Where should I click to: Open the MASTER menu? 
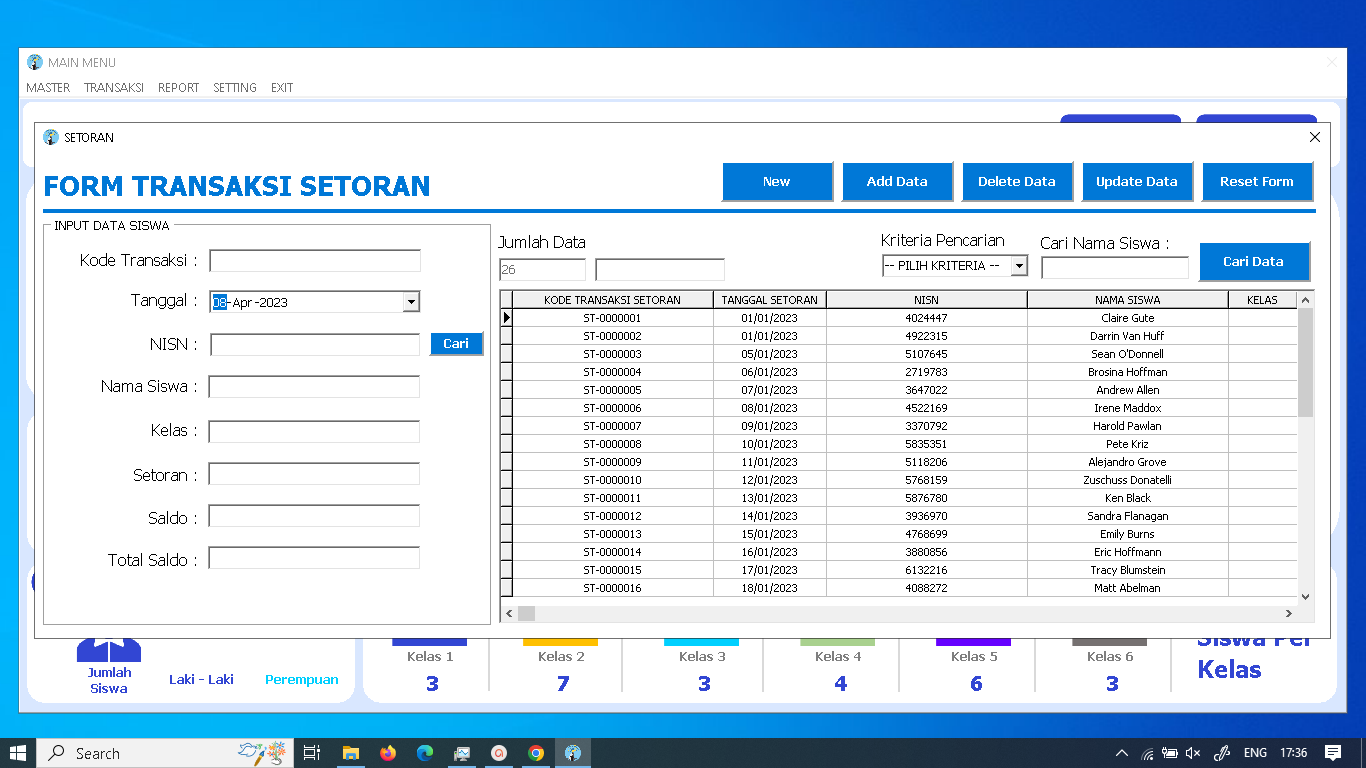pyautogui.click(x=48, y=88)
